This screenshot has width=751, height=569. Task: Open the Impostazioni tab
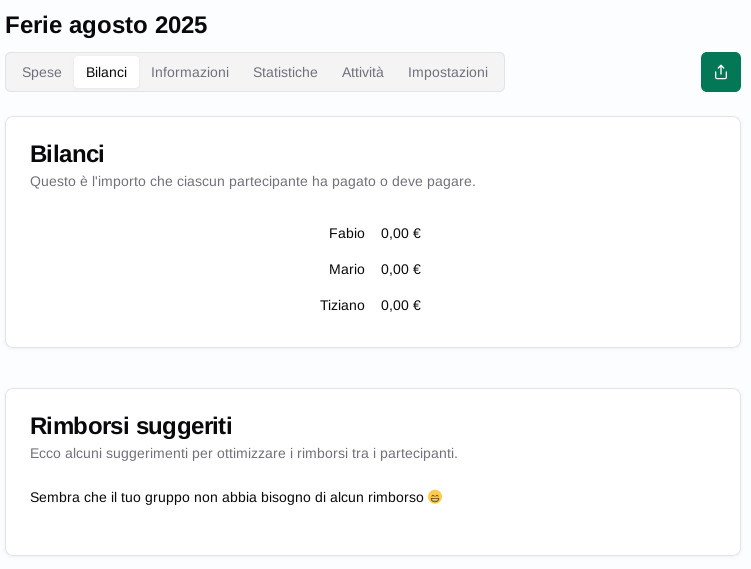[448, 72]
